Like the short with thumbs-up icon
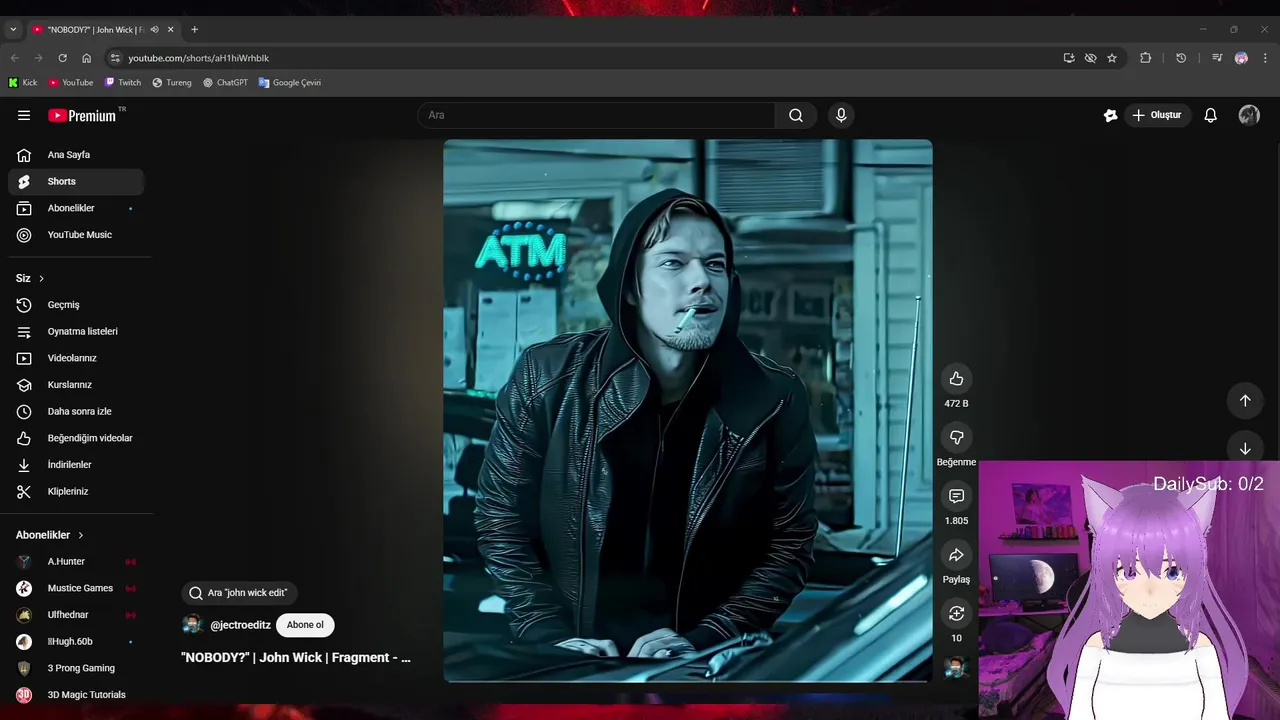Image resolution: width=1280 pixels, height=720 pixels. point(956,378)
